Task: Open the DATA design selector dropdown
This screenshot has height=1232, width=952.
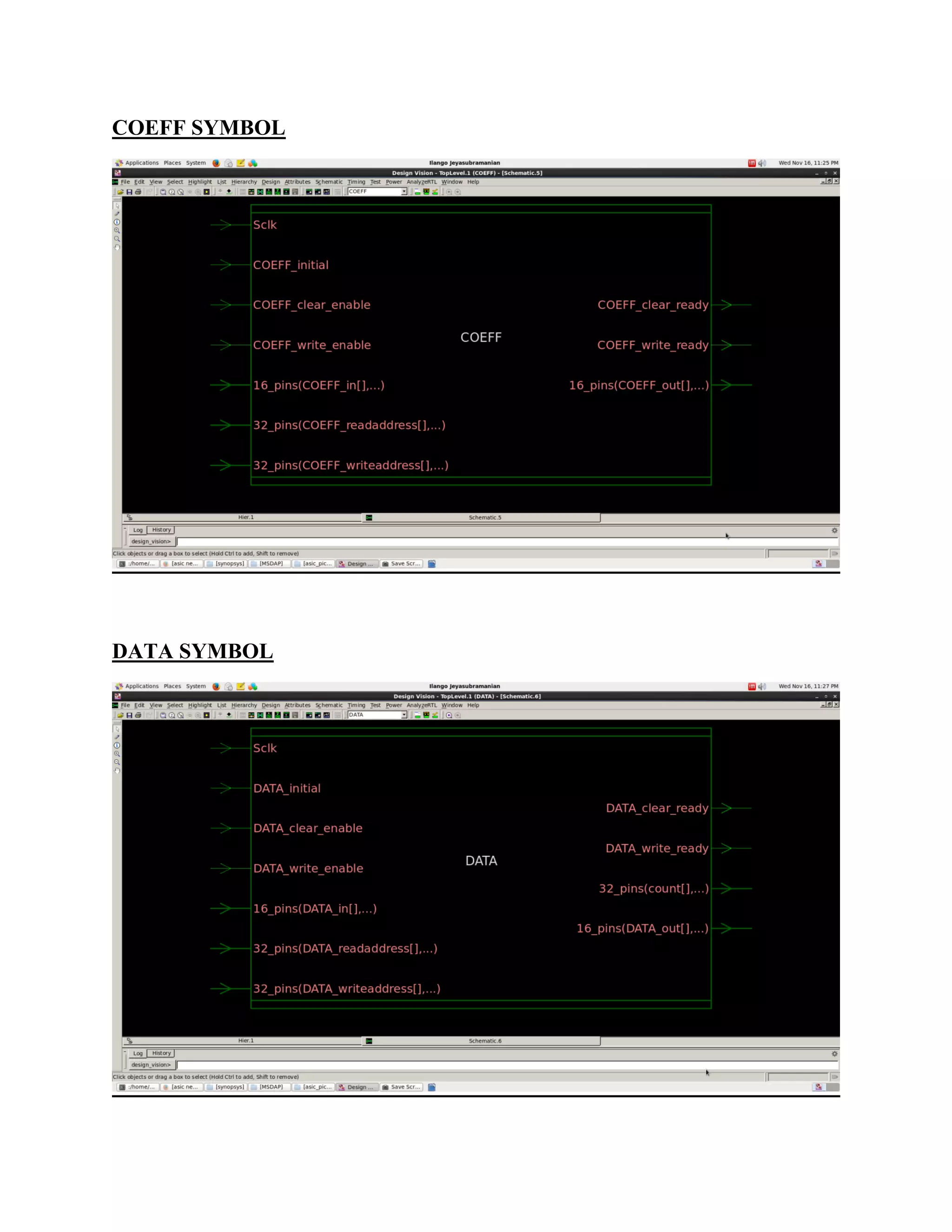Action: pos(404,715)
